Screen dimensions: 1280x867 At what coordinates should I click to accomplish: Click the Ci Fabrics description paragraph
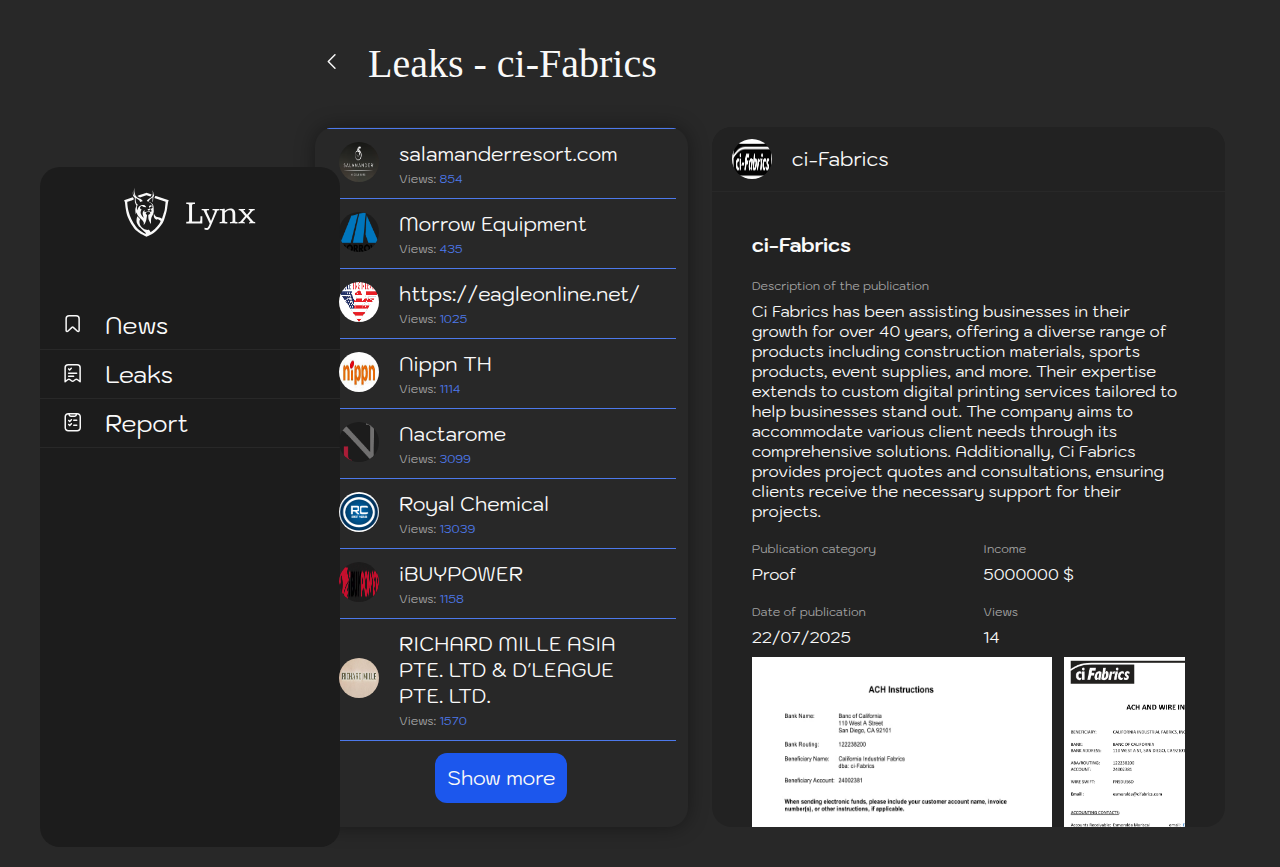tap(965, 412)
